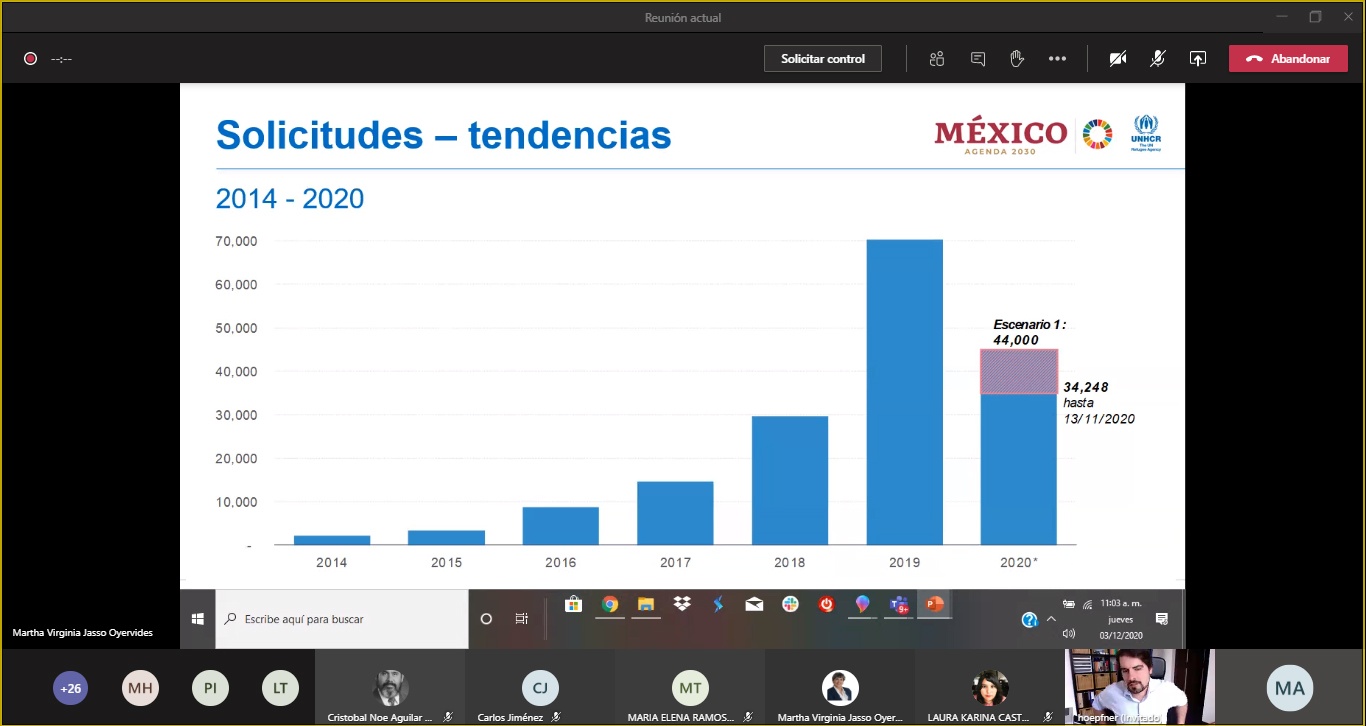
Task: Open the more actions ellipsis menu
Action: (1057, 59)
